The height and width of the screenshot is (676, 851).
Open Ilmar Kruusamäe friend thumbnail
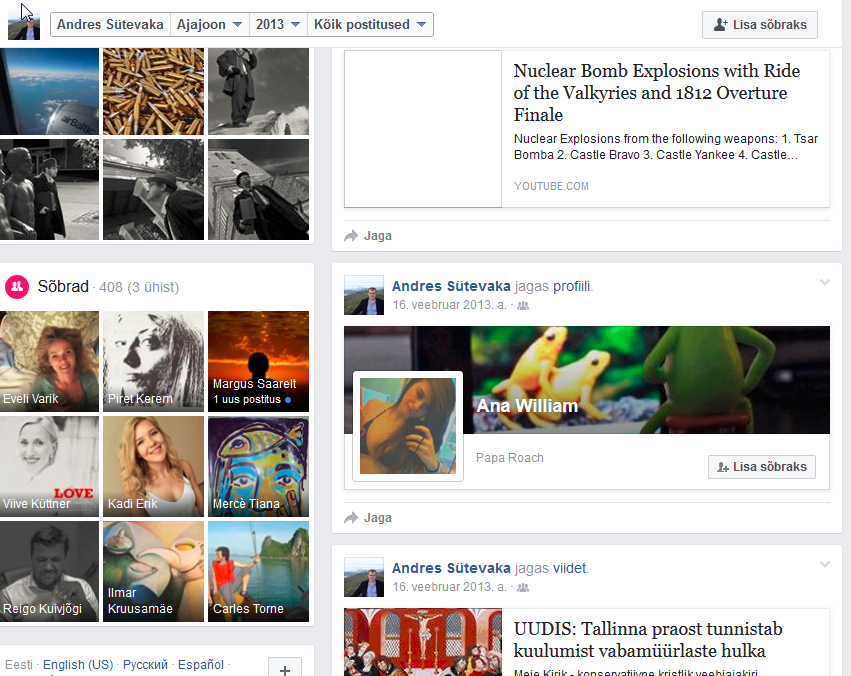[x=154, y=571]
